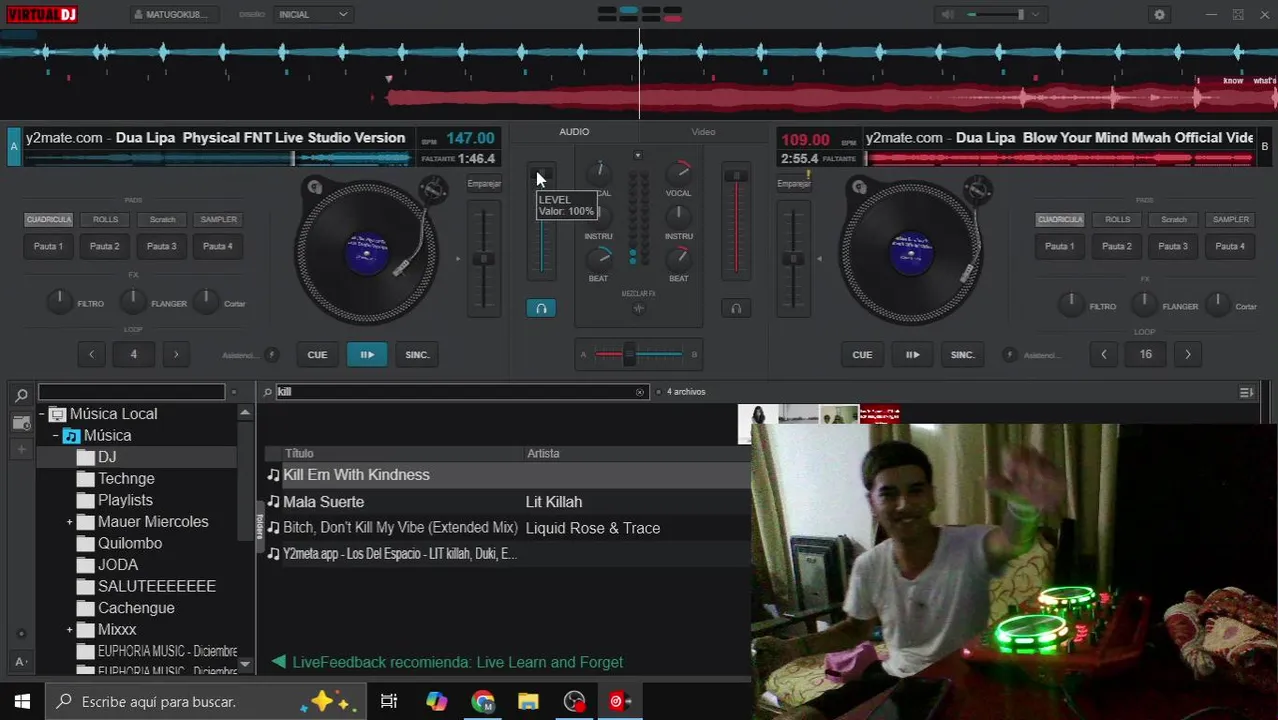The width and height of the screenshot is (1278, 720).
Task: Increase loop length on deck B
Action: (x=1188, y=354)
